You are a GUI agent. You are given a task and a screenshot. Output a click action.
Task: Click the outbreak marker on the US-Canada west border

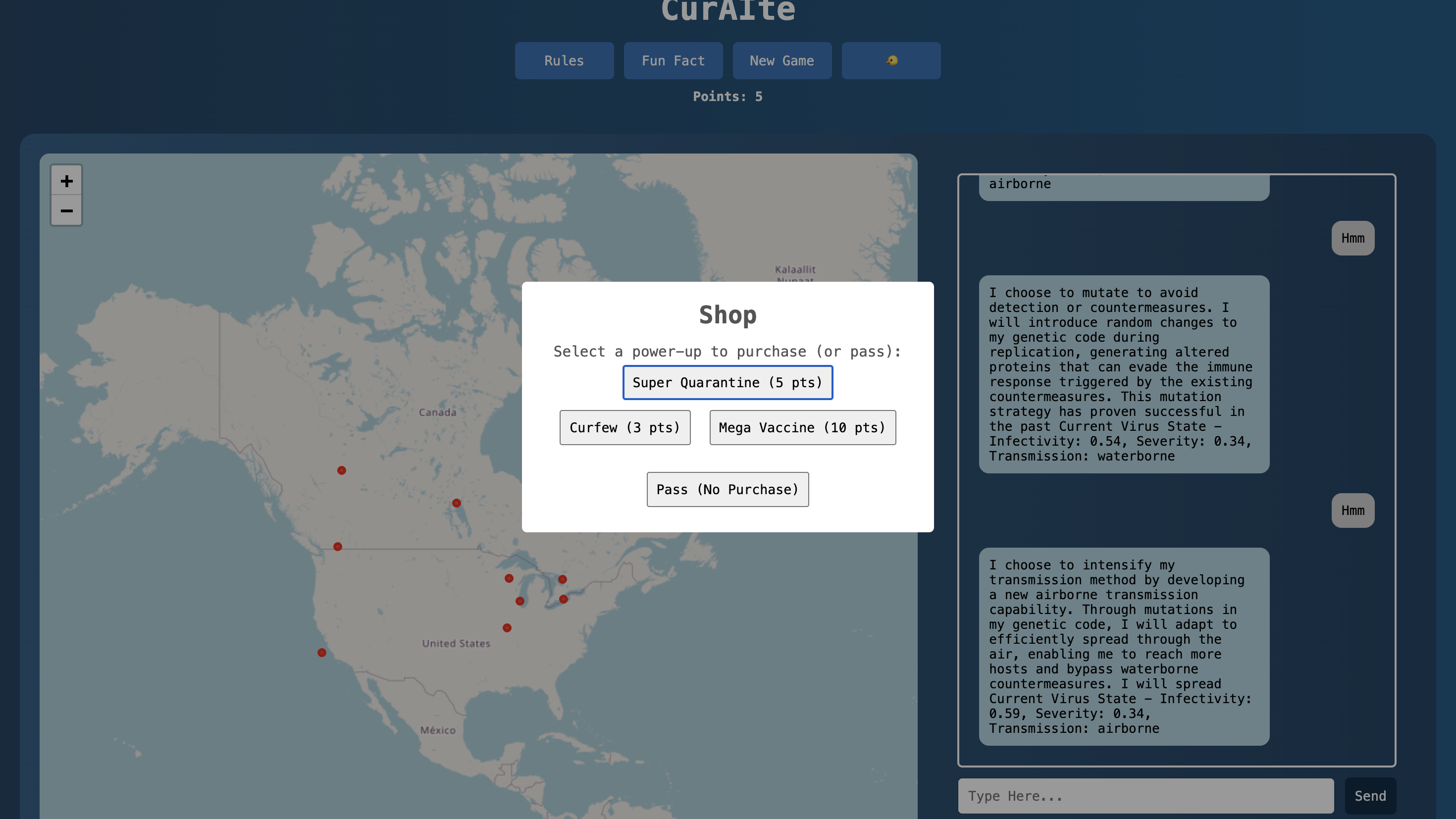[x=337, y=547]
